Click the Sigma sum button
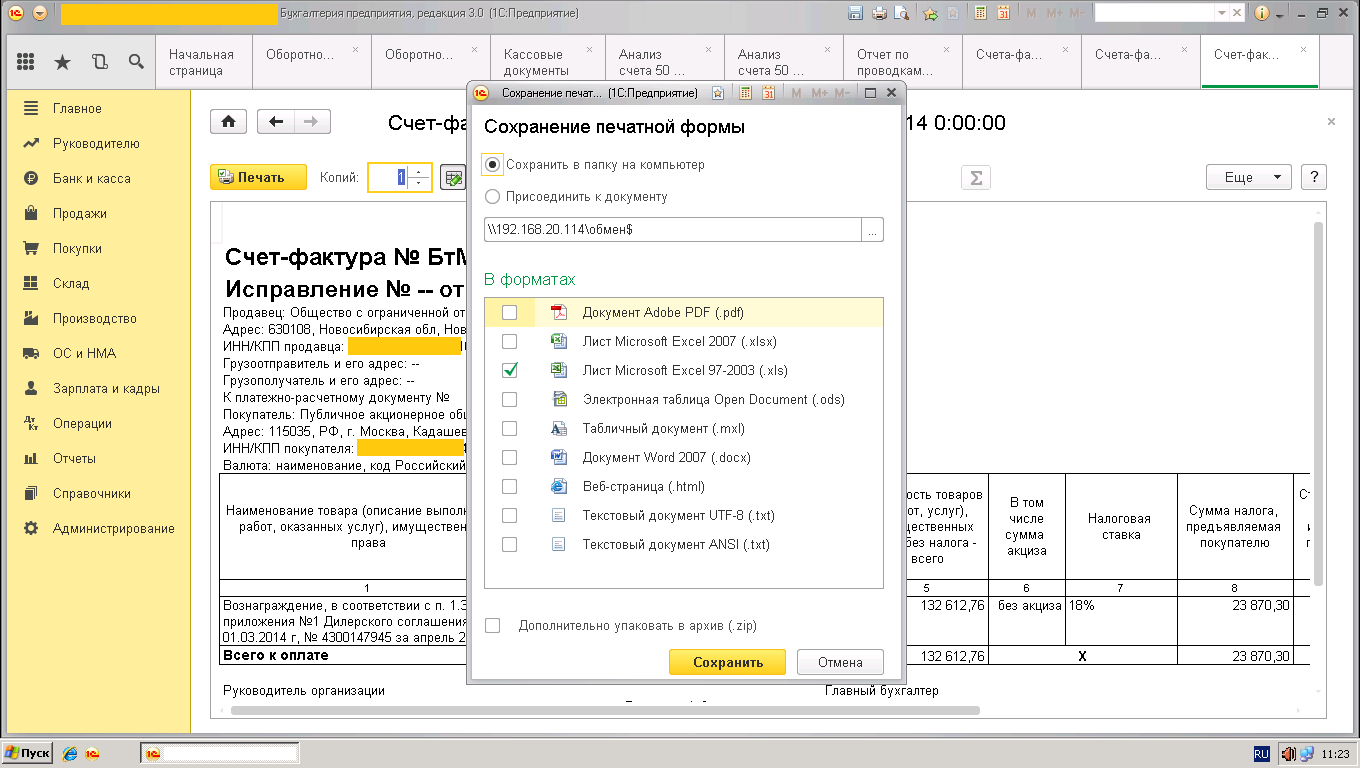This screenshot has width=1360, height=768. click(x=976, y=177)
